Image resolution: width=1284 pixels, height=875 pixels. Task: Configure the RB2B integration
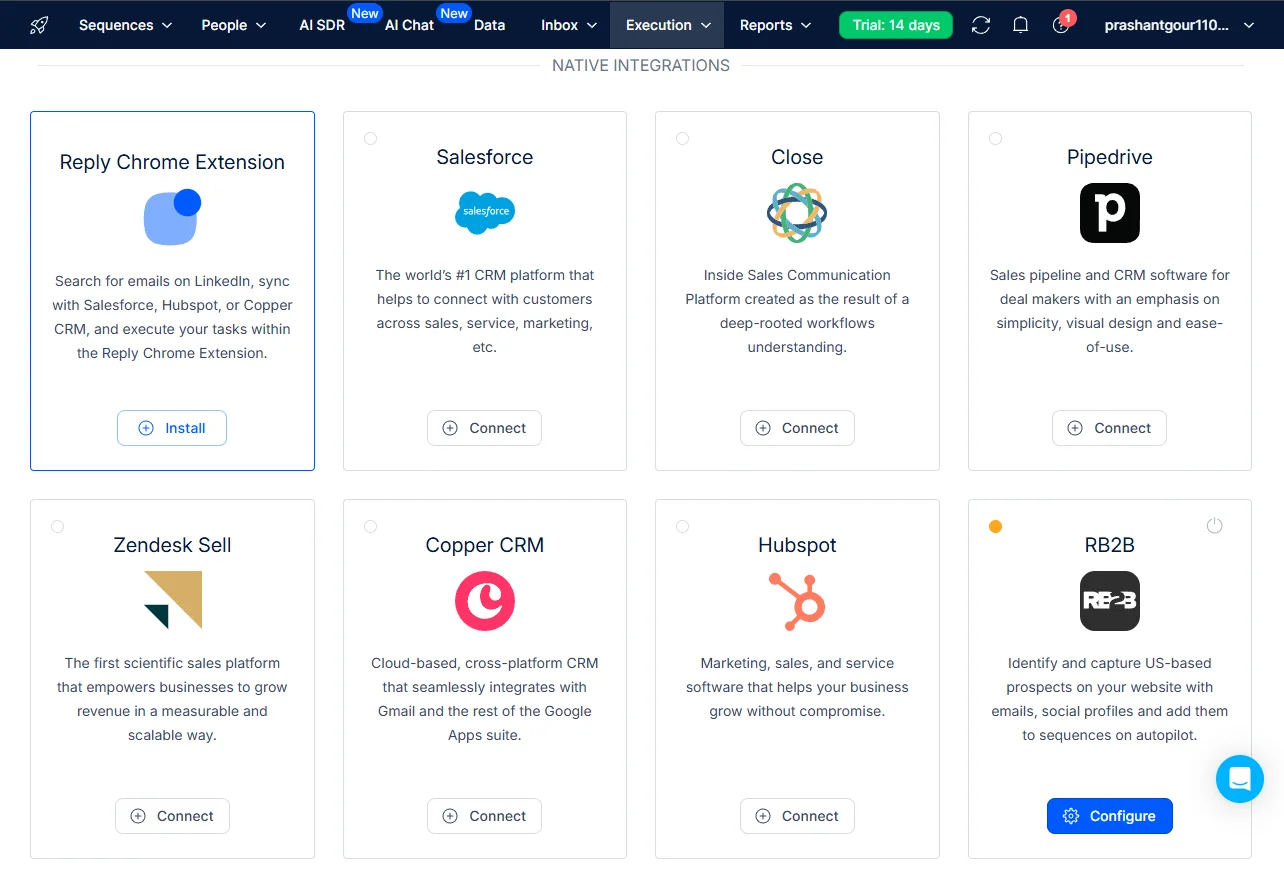click(1110, 816)
